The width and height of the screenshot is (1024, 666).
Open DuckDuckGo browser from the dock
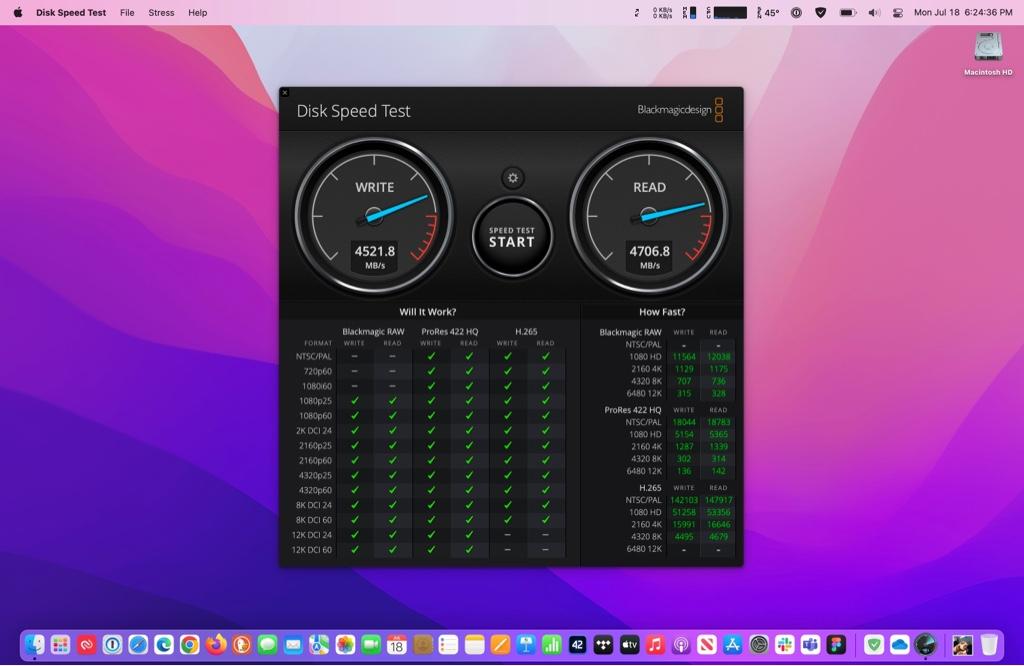[x=242, y=645]
